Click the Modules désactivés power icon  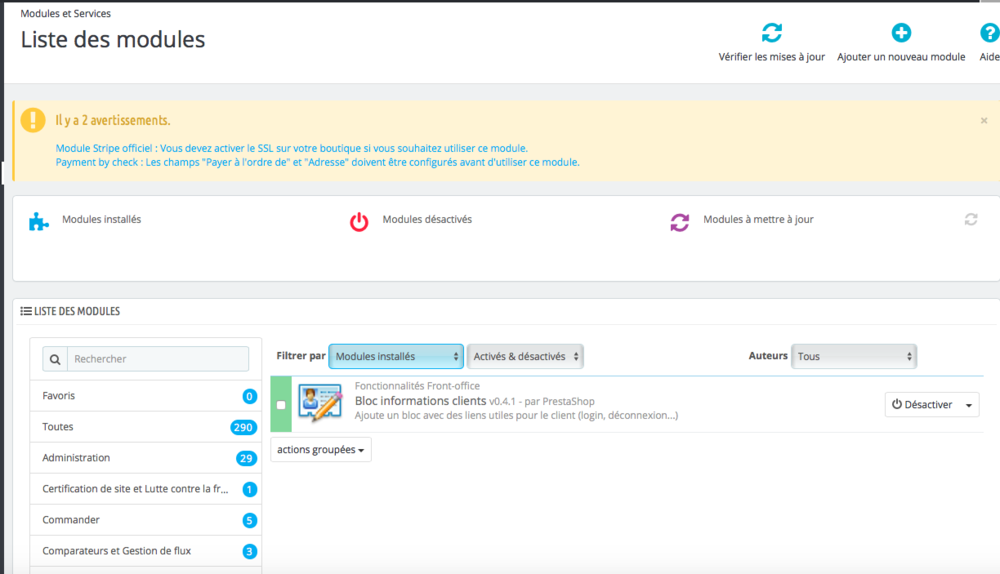click(359, 221)
